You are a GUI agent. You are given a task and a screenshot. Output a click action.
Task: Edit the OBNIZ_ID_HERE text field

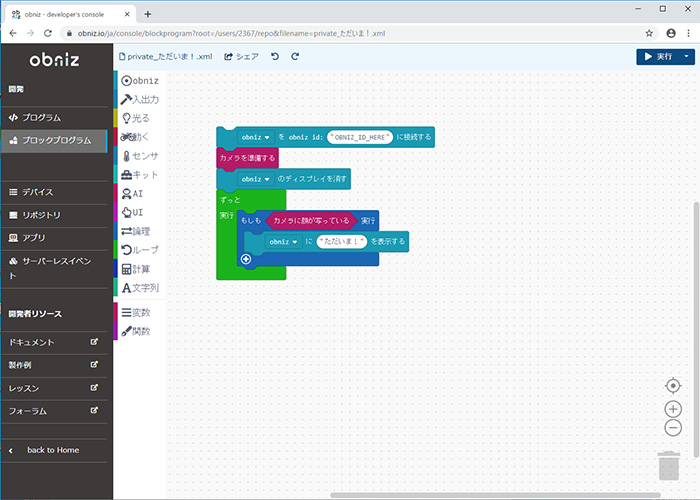click(x=359, y=137)
